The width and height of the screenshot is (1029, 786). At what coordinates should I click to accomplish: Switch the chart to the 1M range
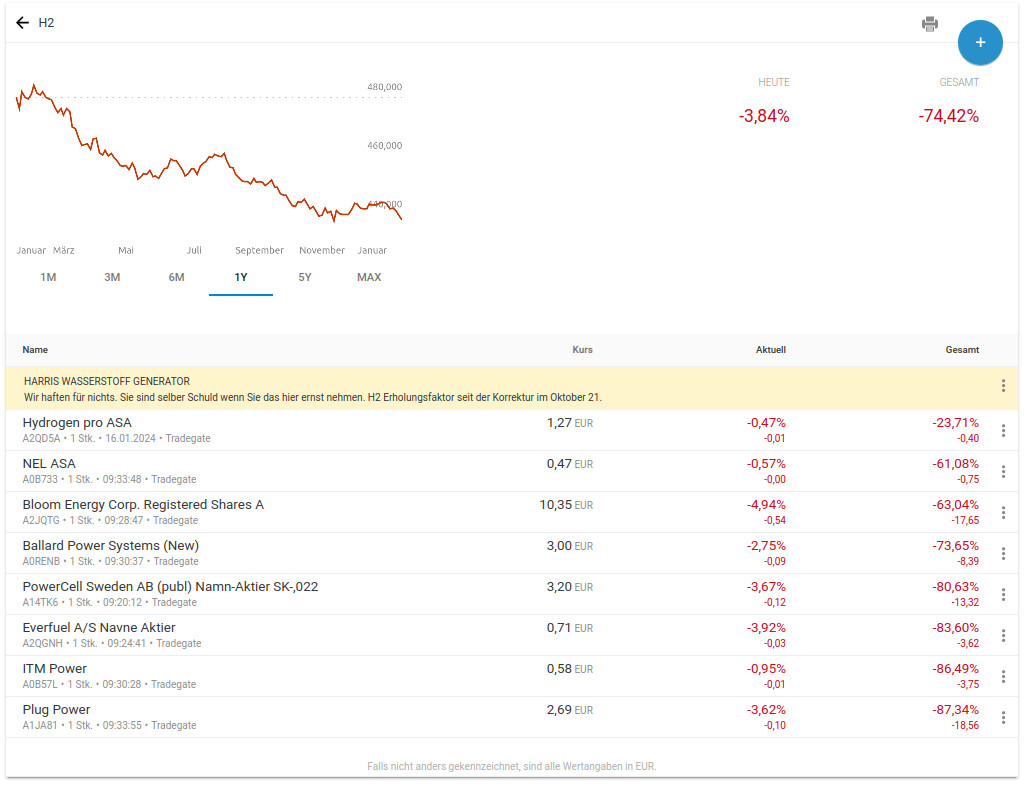coord(48,277)
